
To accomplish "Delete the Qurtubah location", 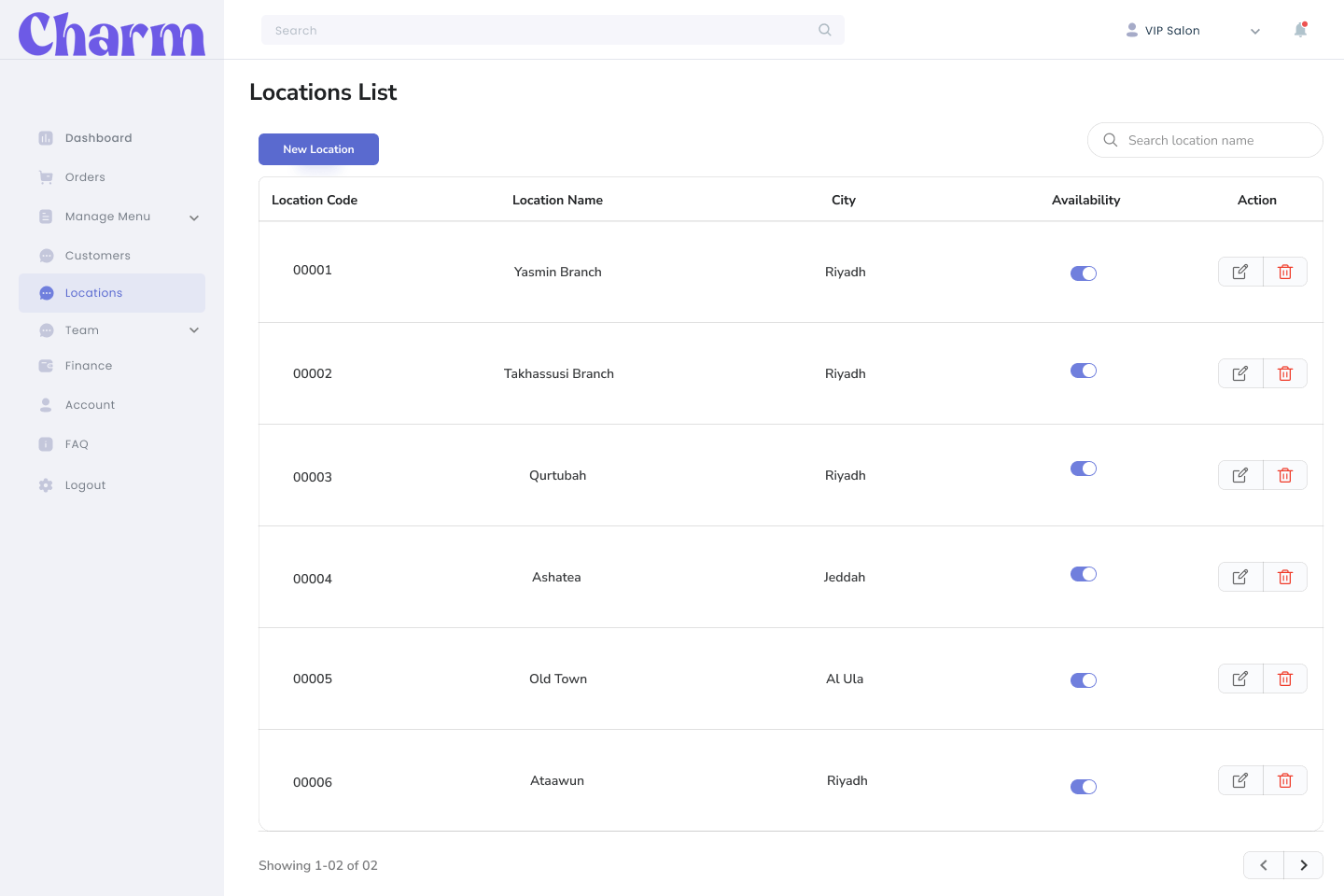I will pyautogui.click(x=1285, y=475).
